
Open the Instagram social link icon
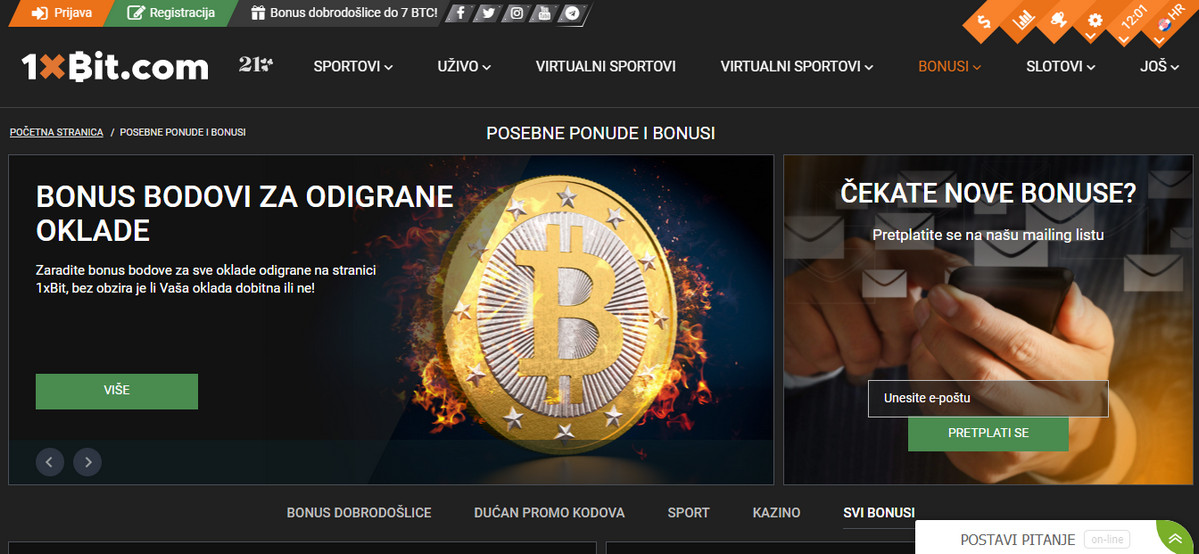tap(516, 13)
